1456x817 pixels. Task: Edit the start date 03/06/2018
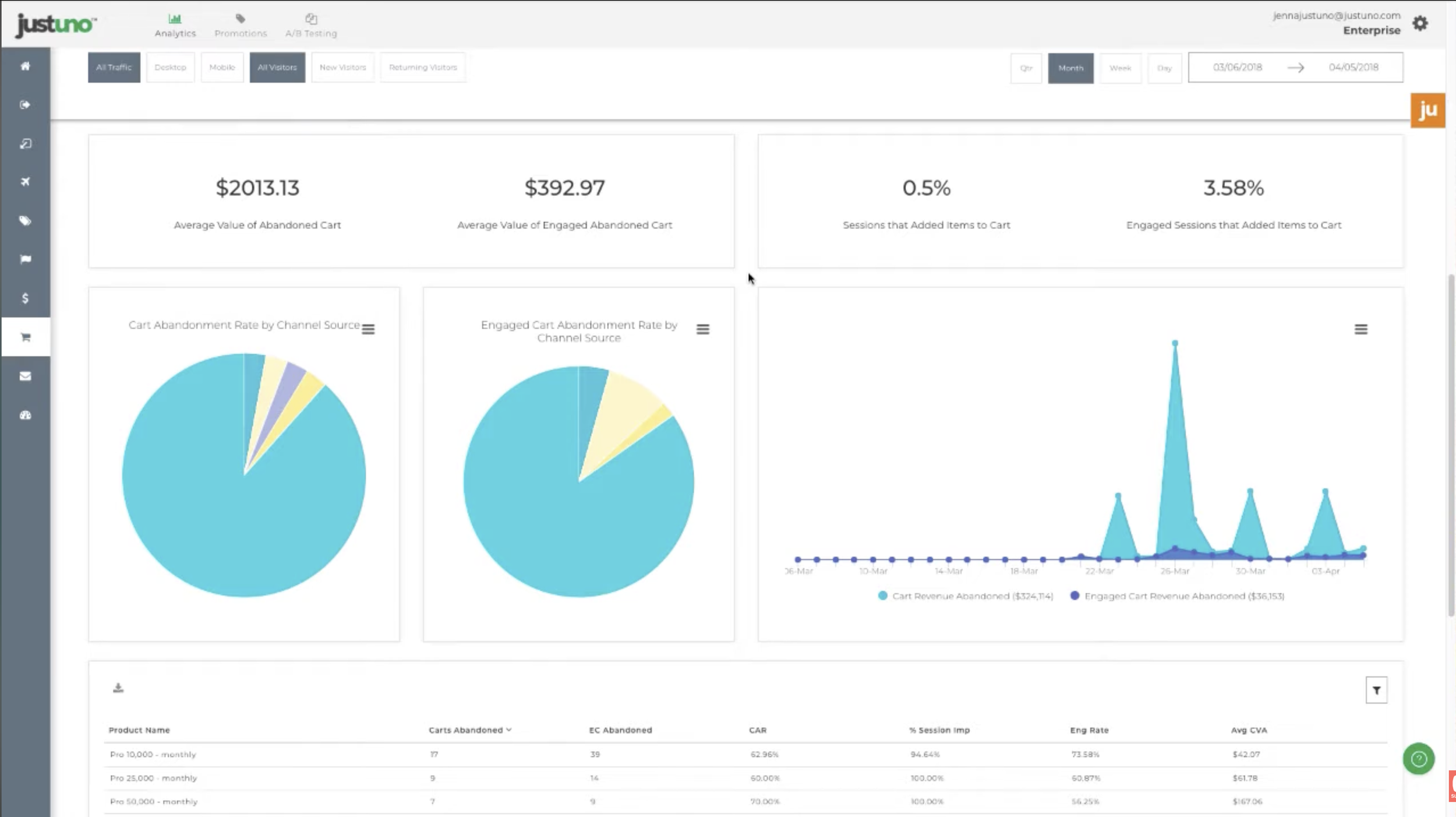tap(1238, 68)
